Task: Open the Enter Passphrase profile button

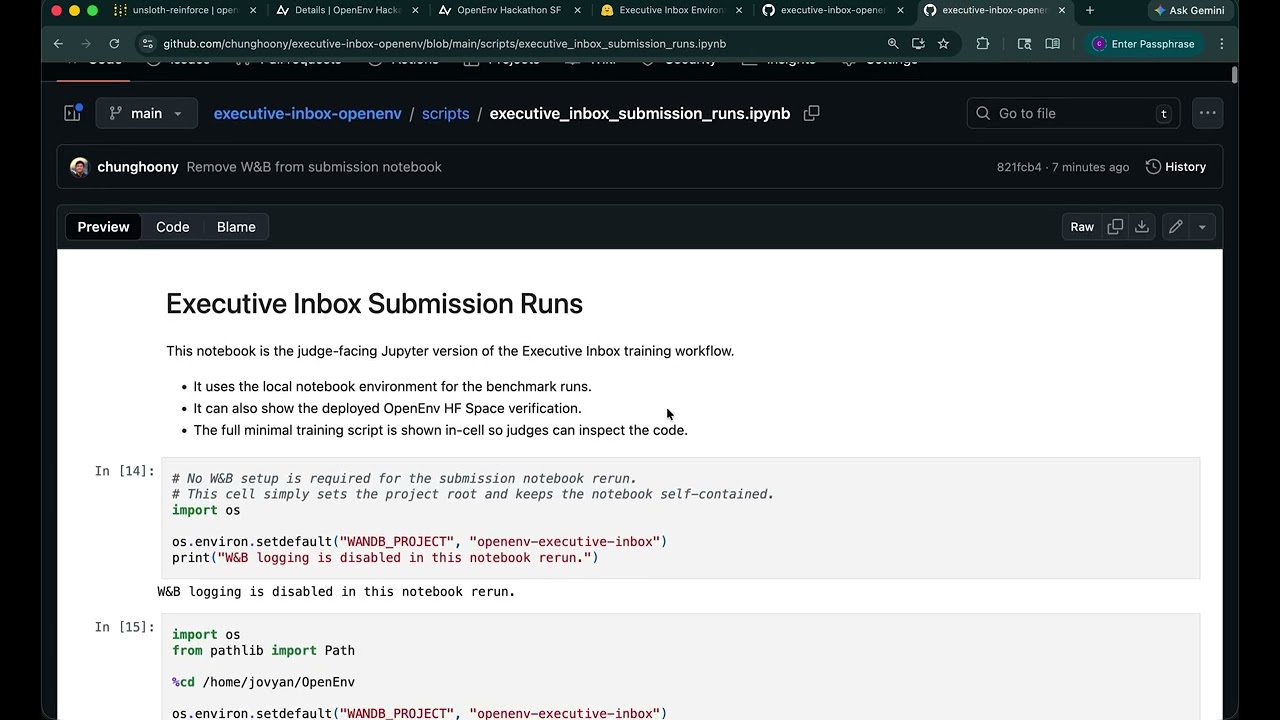Action: coord(1143,44)
